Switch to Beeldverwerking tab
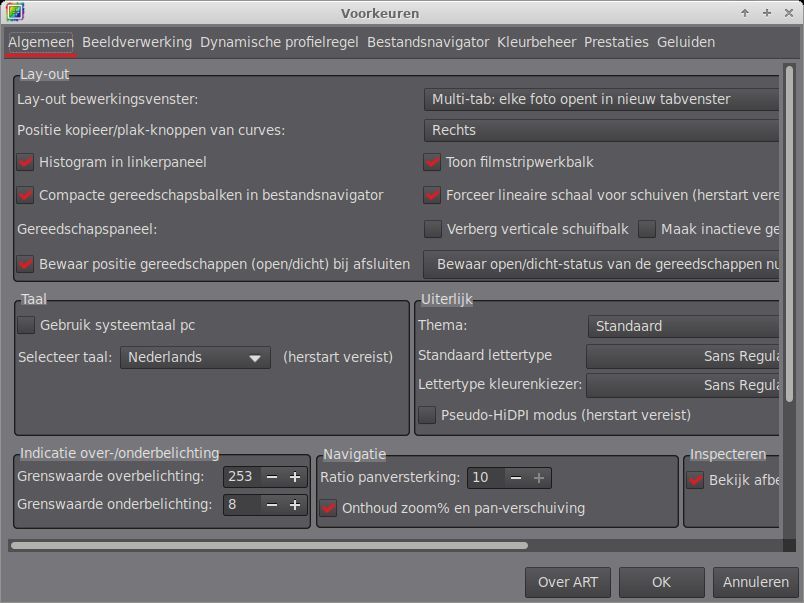Screen dimensions: 804x603 137,42
